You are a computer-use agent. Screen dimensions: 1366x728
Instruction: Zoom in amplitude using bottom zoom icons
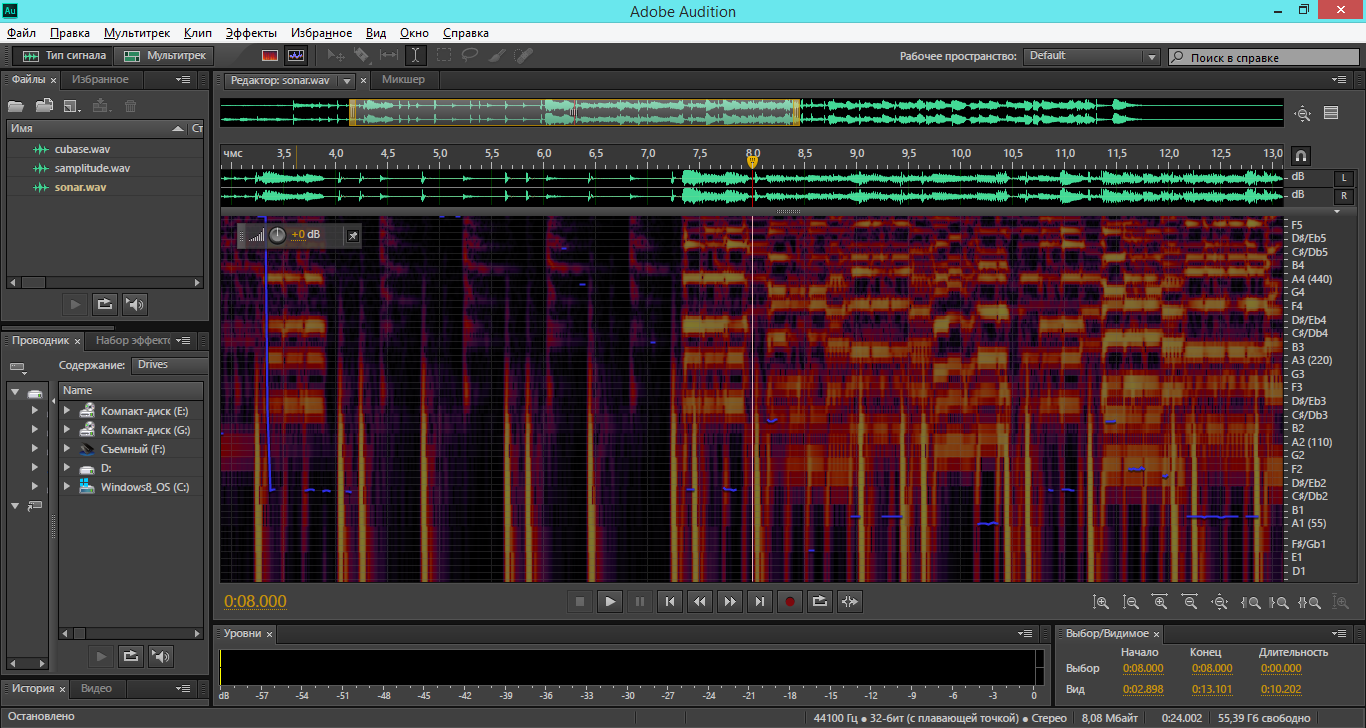[1101, 602]
